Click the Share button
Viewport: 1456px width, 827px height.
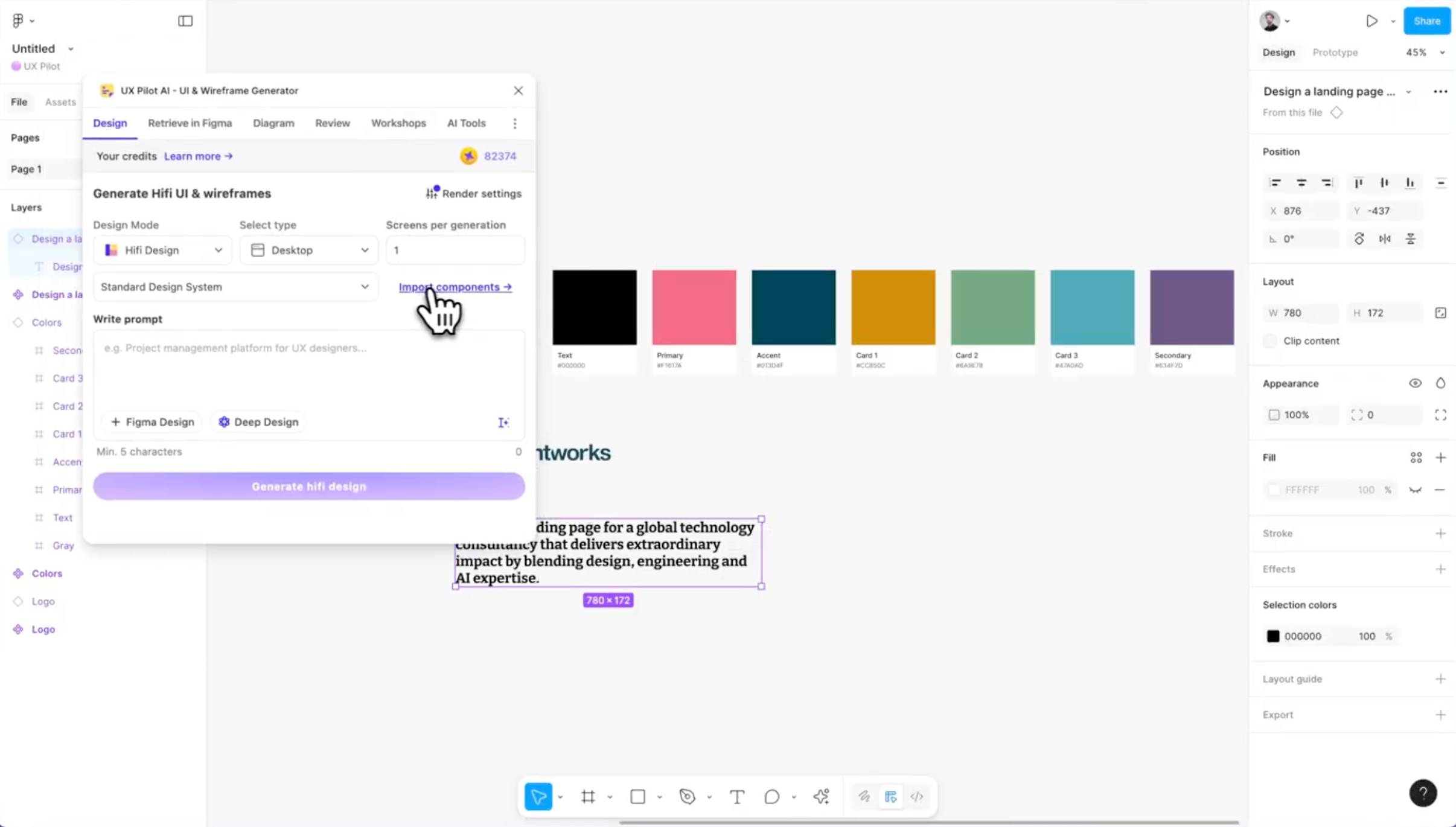[1427, 21]
